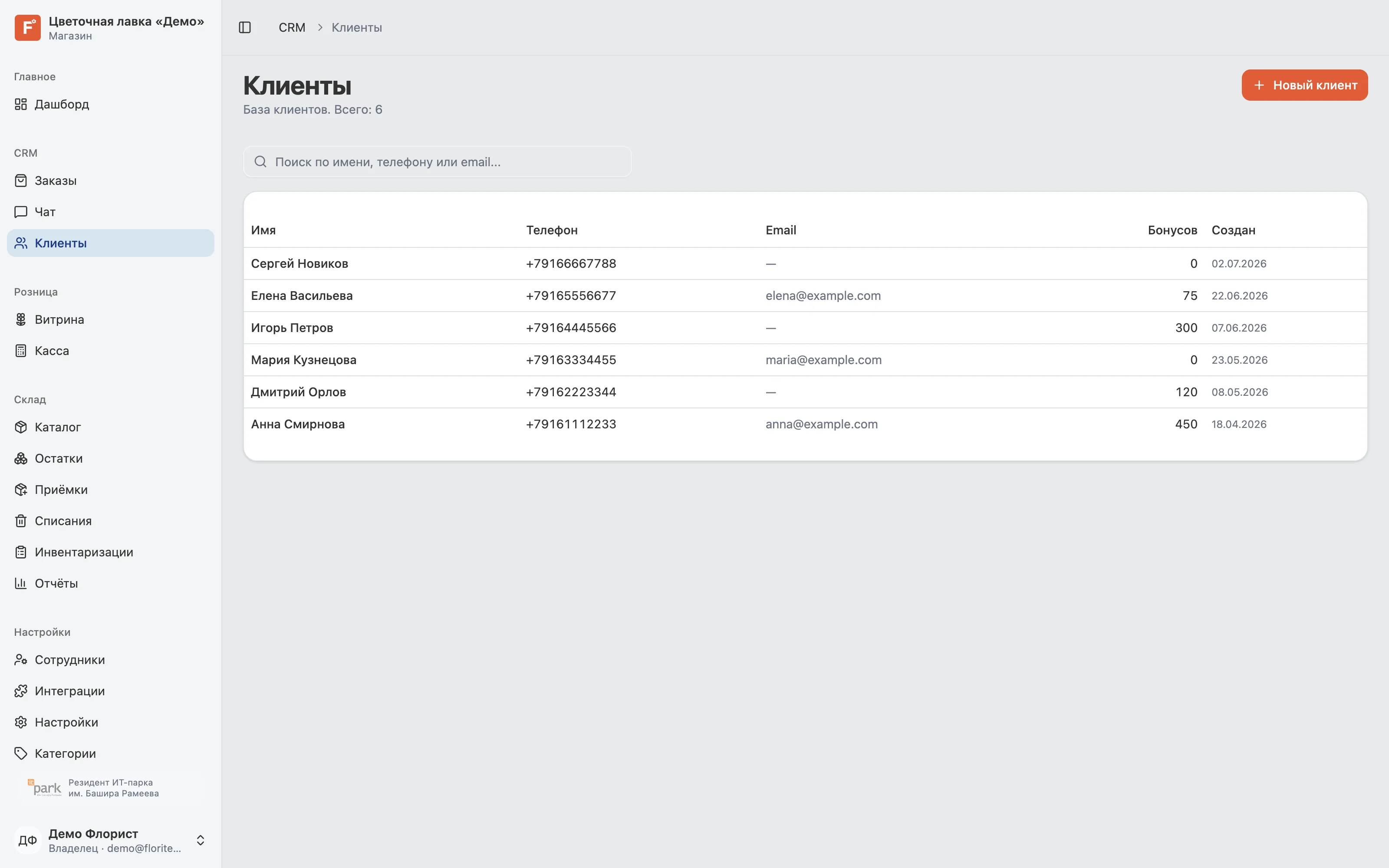This screenshot has width=1389, height=868.
Task: Click the ДФ user avatar
Action: coord(27,841)
